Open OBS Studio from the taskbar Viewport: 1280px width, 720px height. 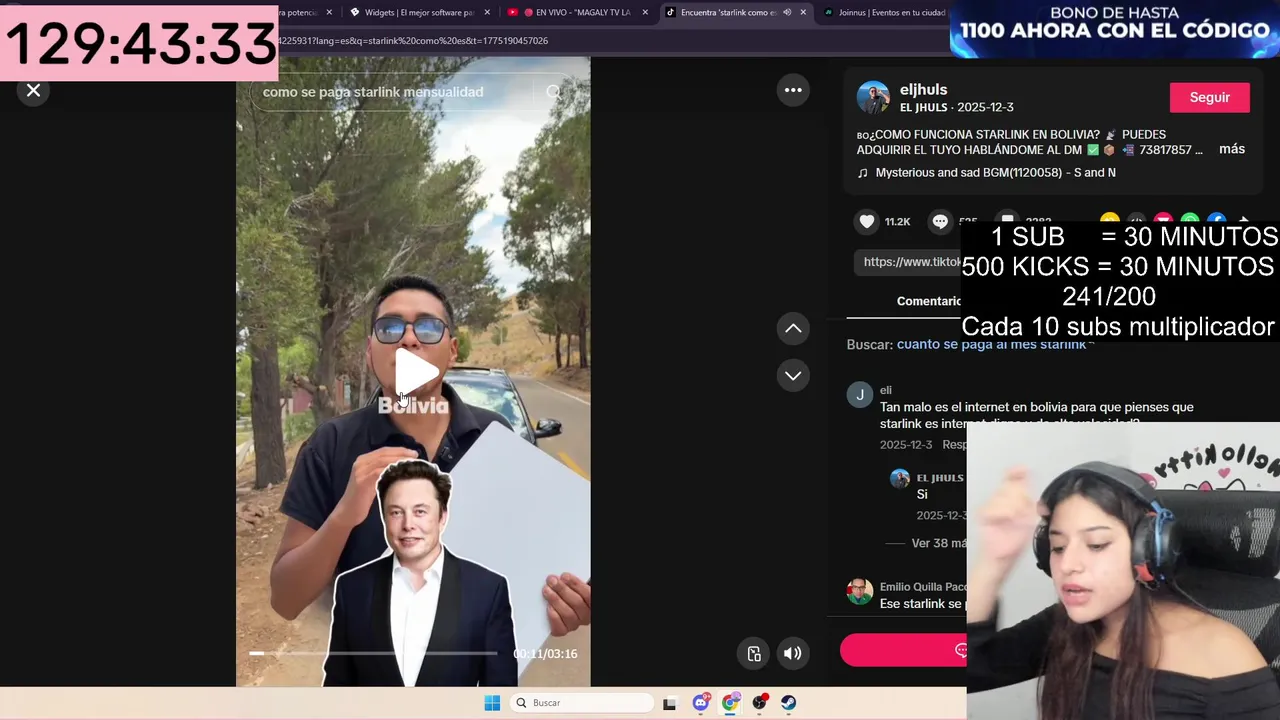tap(760, 703)
